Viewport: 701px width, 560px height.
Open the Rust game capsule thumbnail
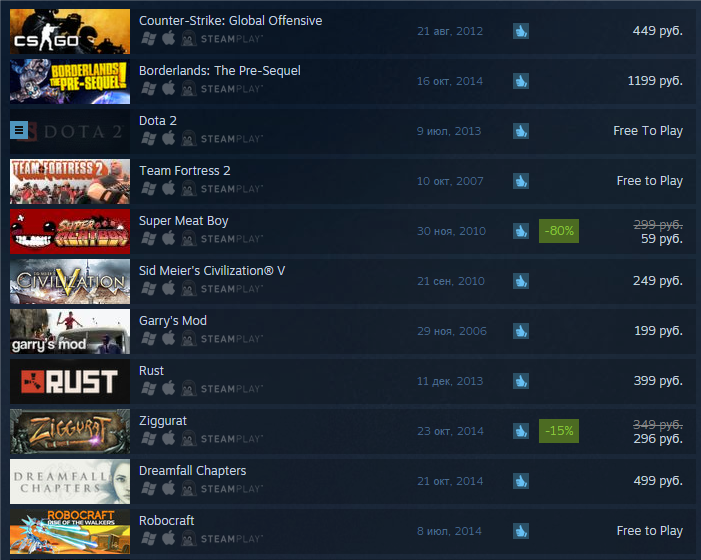(x=70, y=381)
